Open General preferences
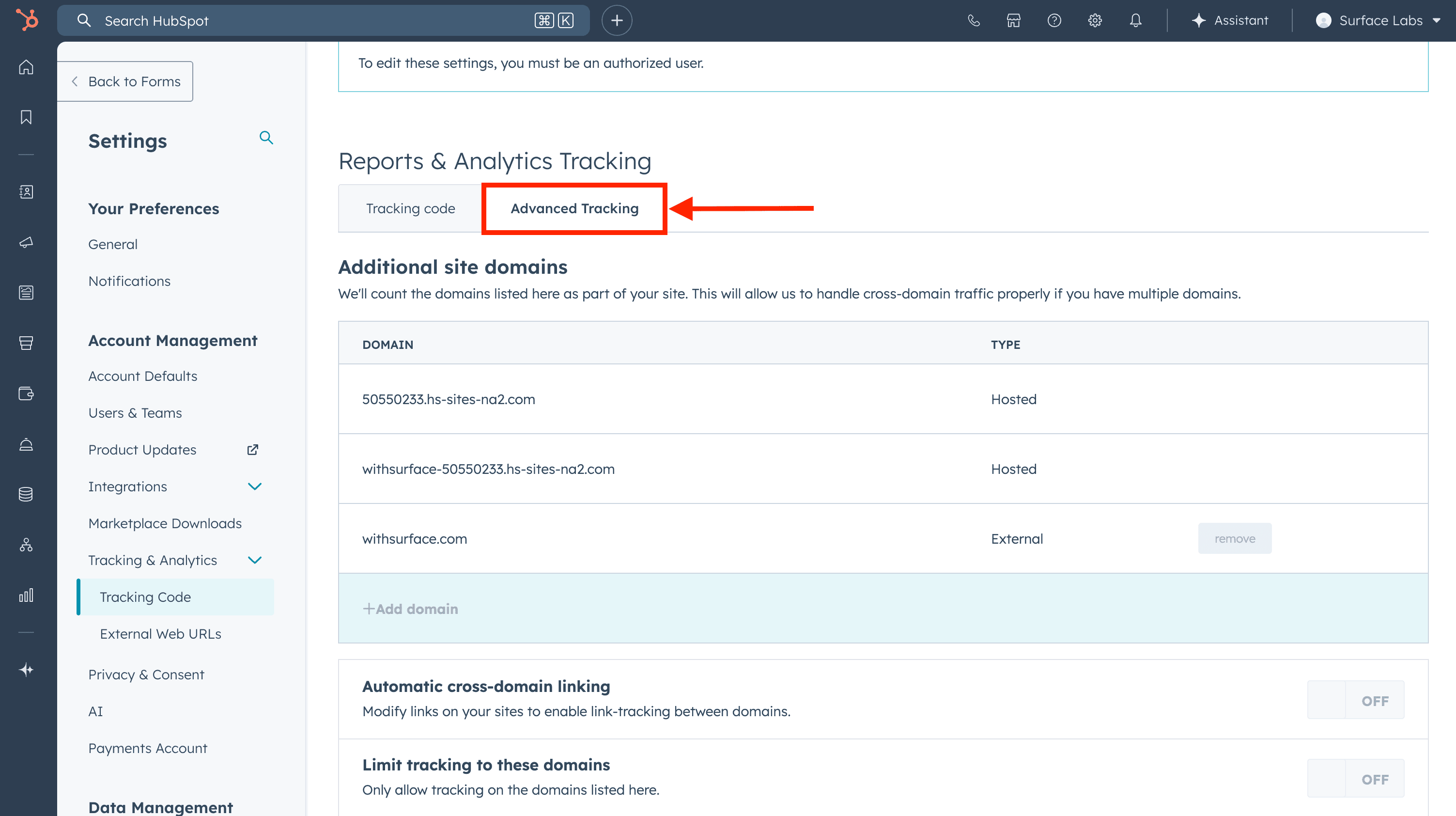This screenshot has height=816, width=1456. pyautogui.click(x=112, y=244)
